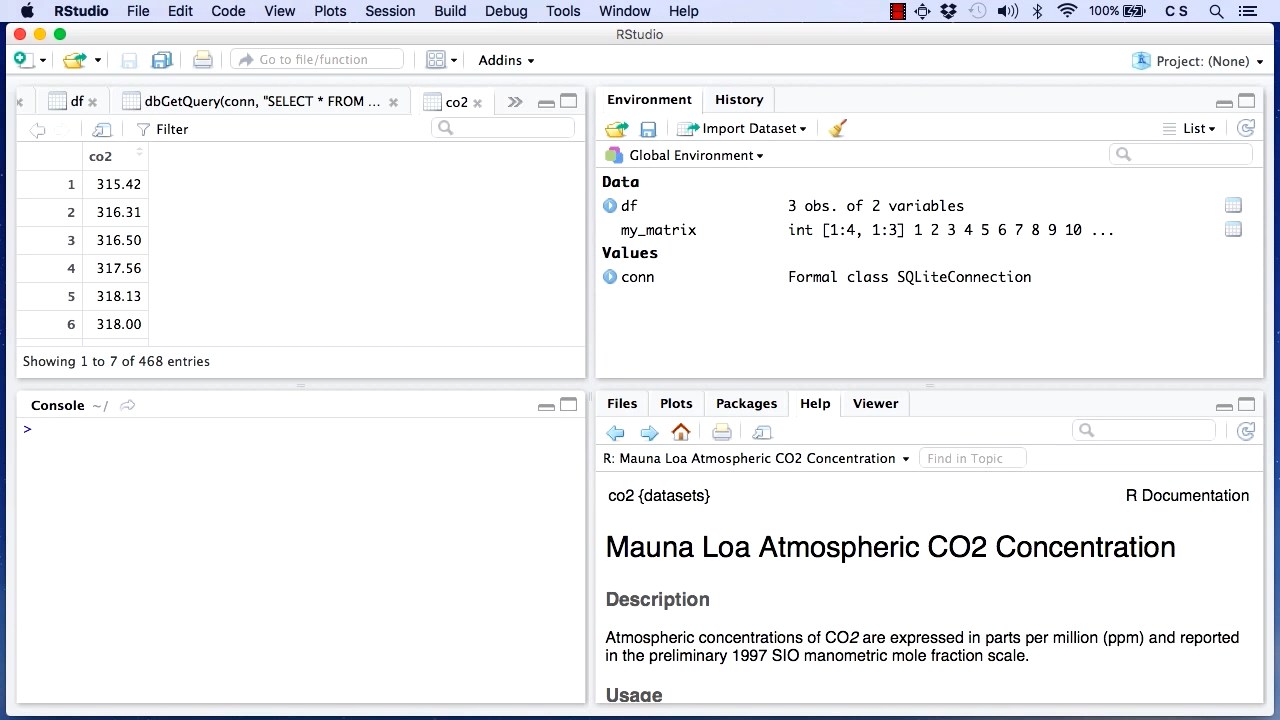
Task: Go forward in Help with the right arrow
Action: click(x=649, y=432)
